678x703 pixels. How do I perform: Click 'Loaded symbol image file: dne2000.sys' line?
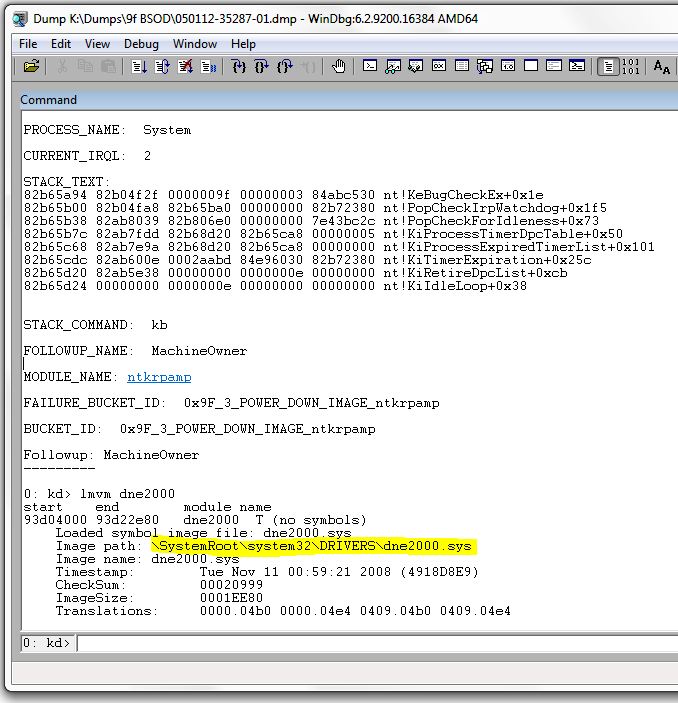point(204,533)
